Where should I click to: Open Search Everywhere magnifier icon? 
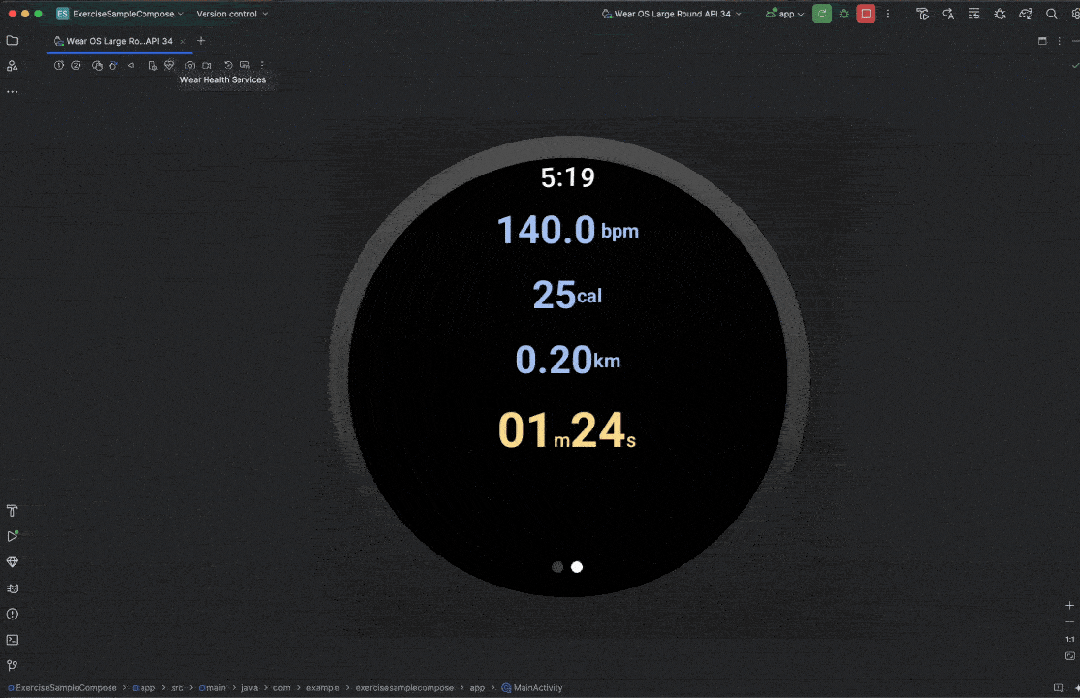1051,14
